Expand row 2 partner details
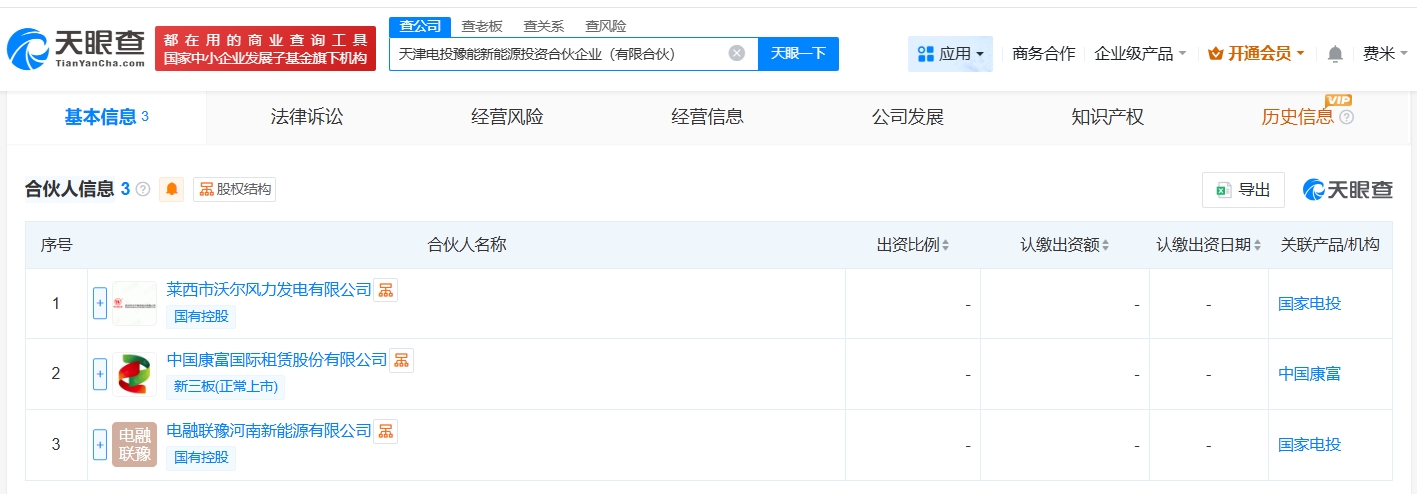Image resolution: width=1417 pixels, height=494 pixels. (100, 374)
